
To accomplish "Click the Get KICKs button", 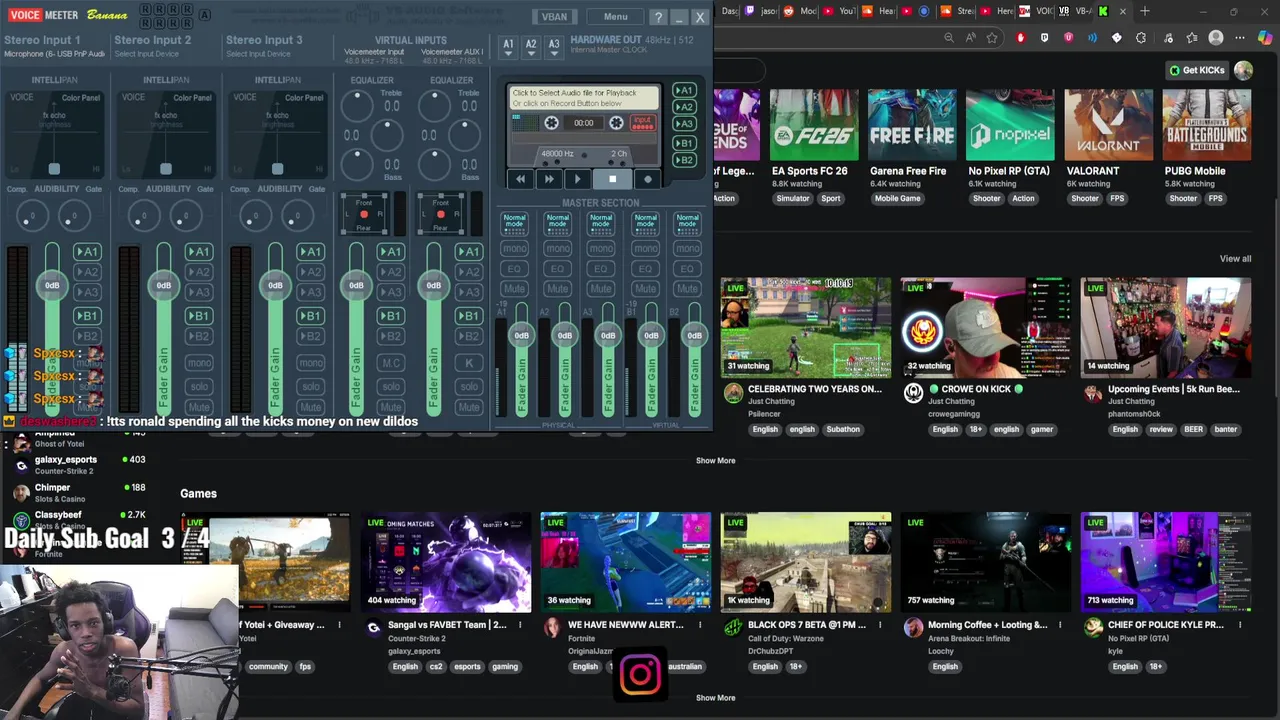I will click(1196, 70).
